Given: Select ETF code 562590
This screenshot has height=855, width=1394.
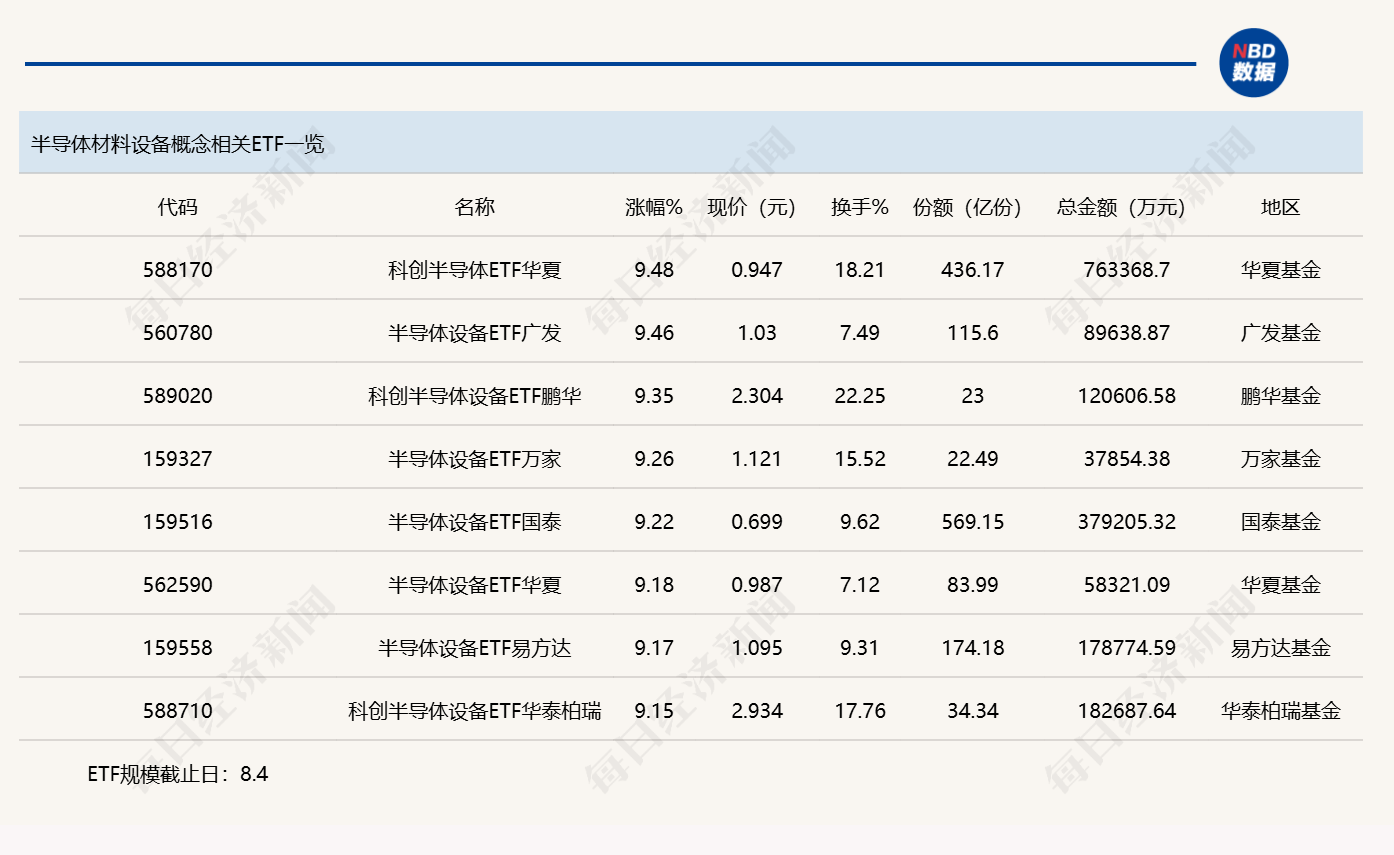Looking at the screenshot, I should (178, 585).
